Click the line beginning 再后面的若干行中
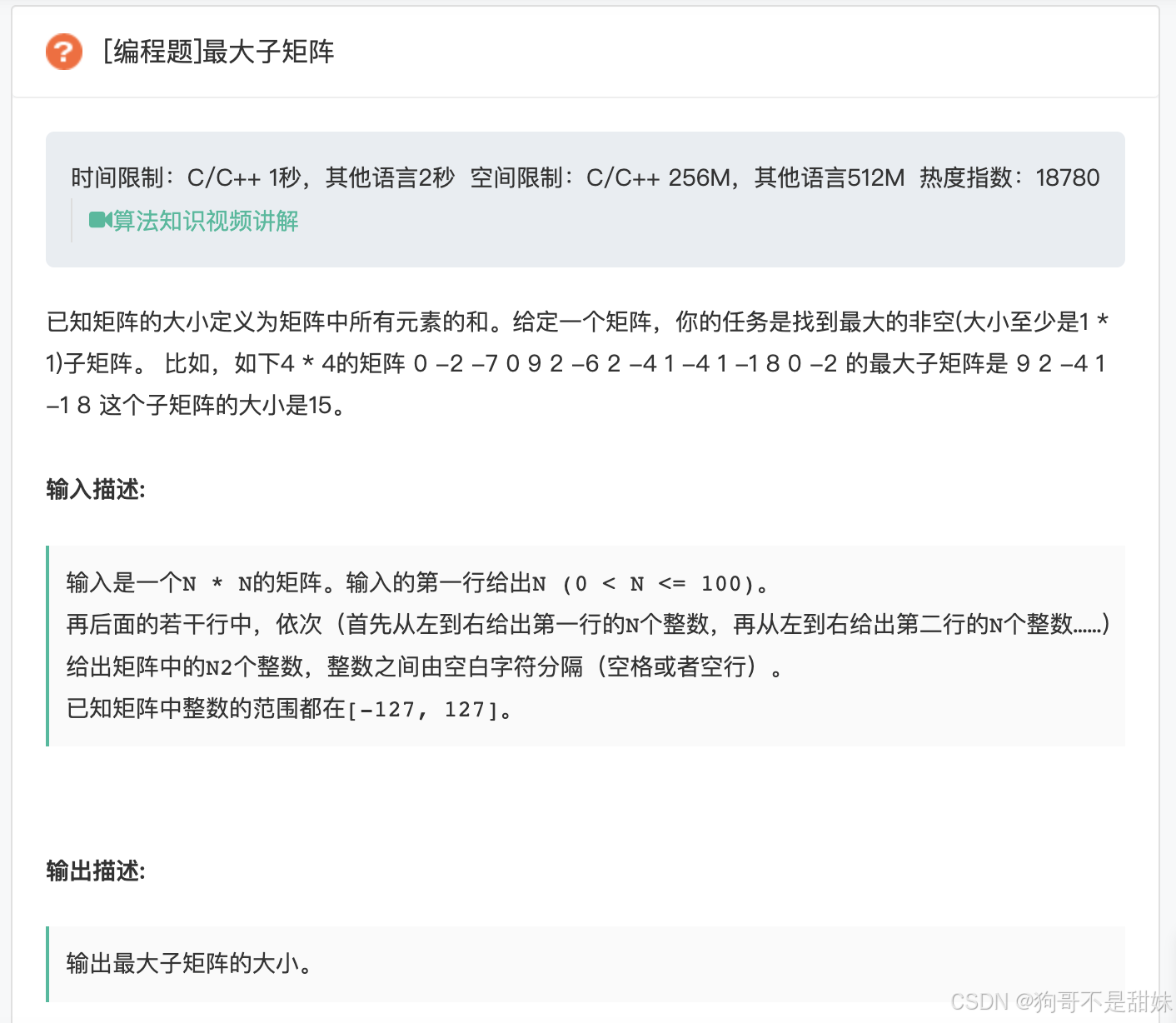Viewport: 1176px width, 1023px height. 588,625
